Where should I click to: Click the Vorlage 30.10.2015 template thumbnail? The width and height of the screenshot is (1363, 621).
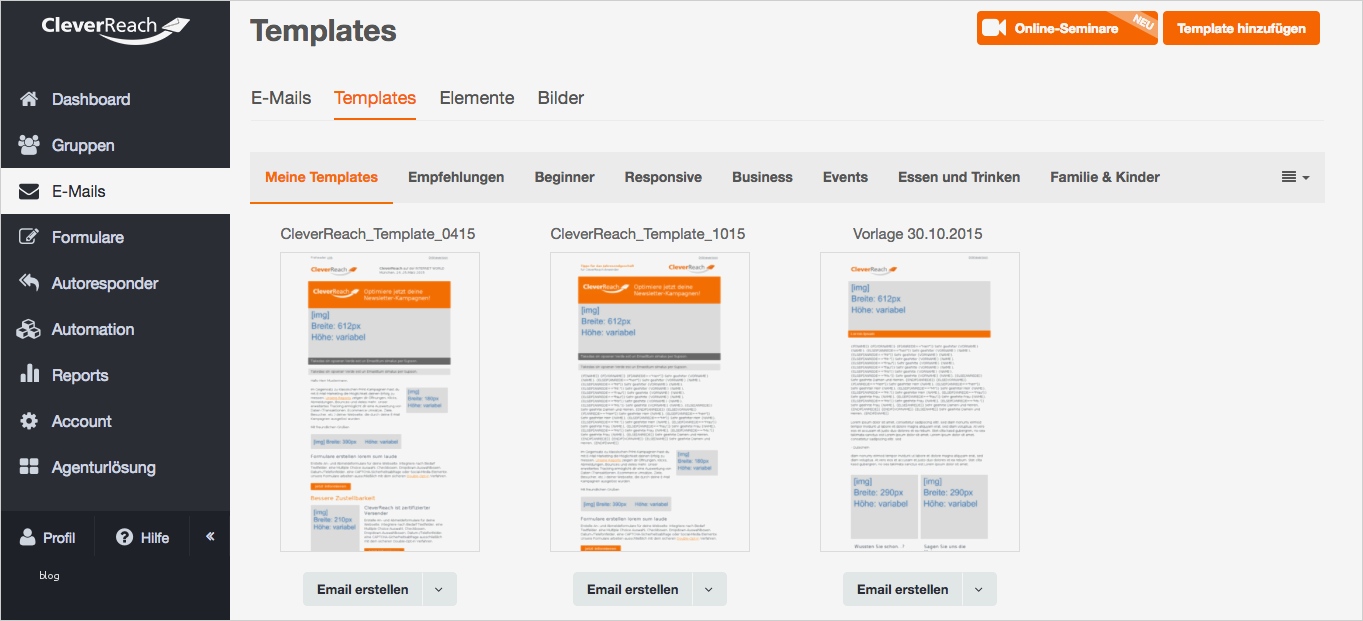point(919,401)
